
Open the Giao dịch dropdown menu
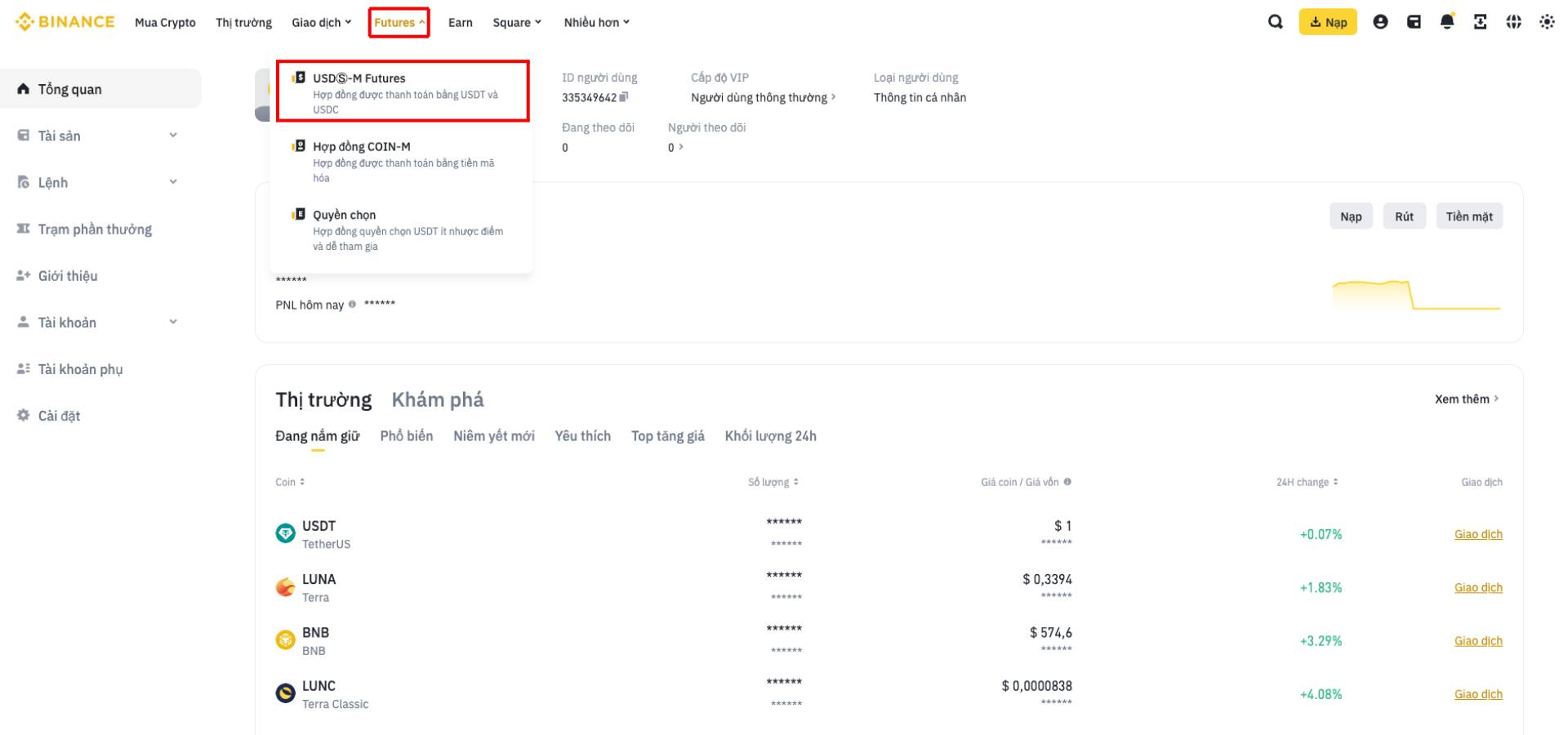(321, 22)
